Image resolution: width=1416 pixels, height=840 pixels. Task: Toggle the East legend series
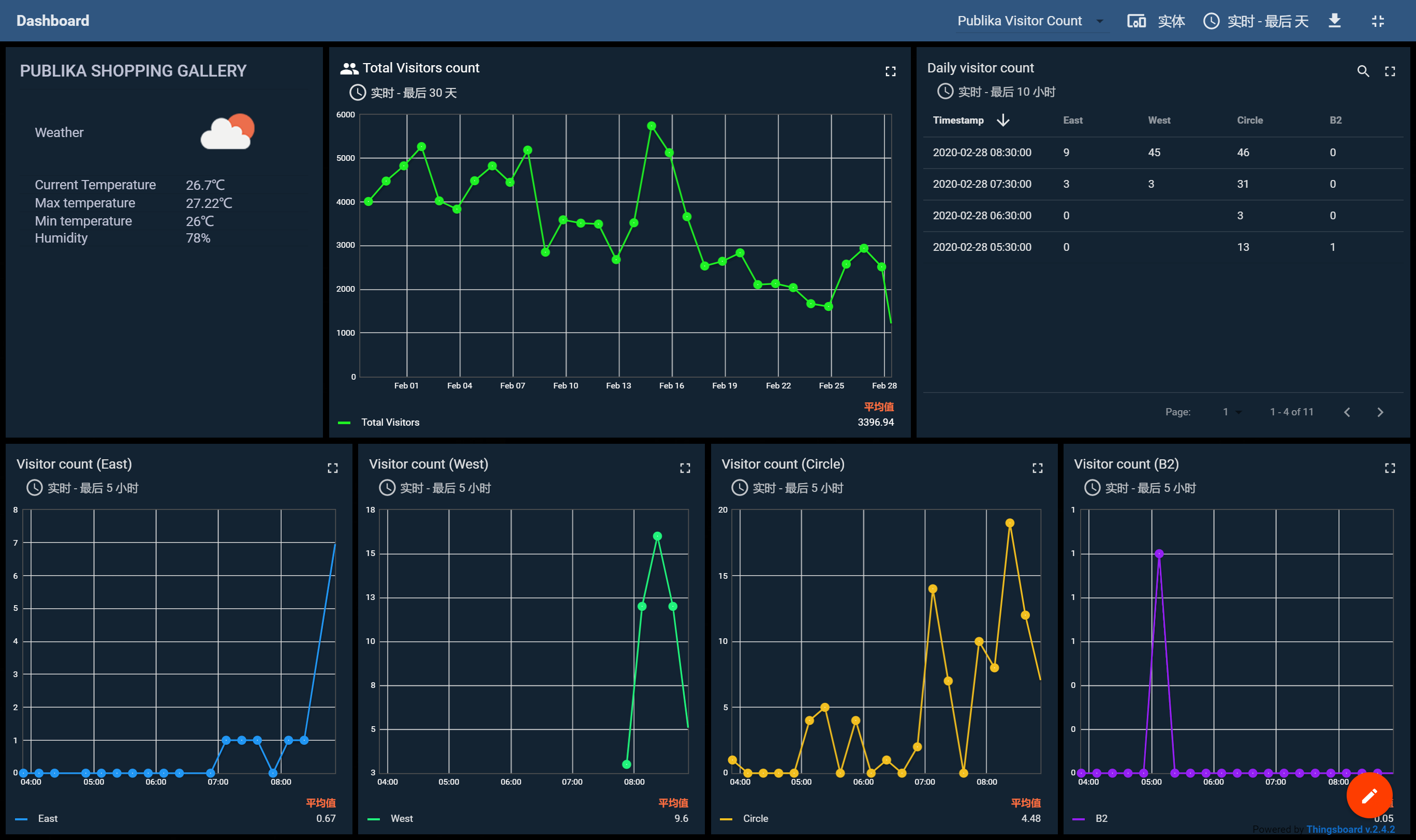coord(48,818)
